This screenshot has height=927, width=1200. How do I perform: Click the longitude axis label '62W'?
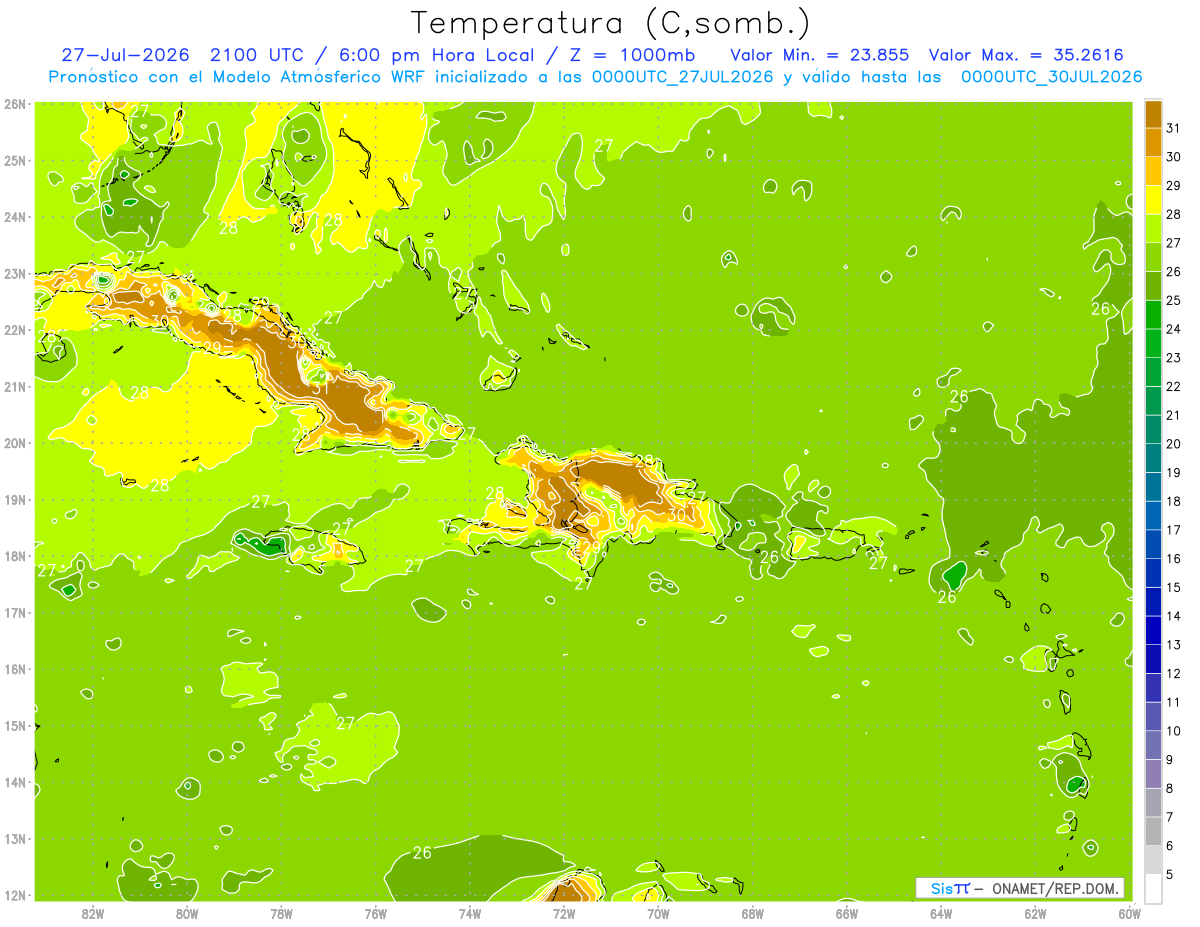[x=1035, y=912]
